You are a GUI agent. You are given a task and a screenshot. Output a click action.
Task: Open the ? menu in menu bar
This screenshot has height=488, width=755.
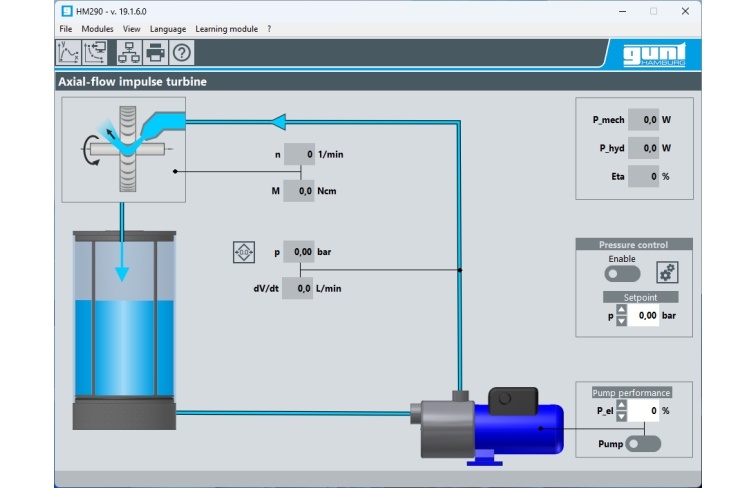pyautogui.click(x=269, y=29)
